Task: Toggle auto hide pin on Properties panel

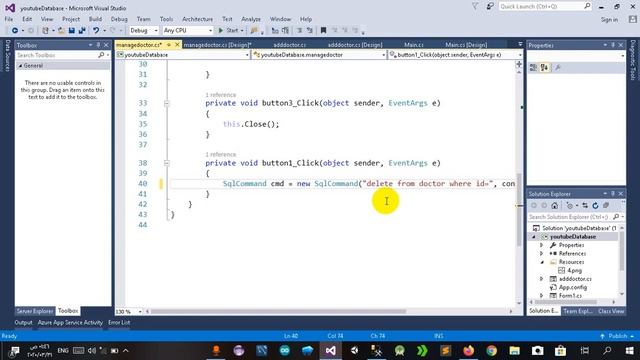Action: (x=613, y=45)
